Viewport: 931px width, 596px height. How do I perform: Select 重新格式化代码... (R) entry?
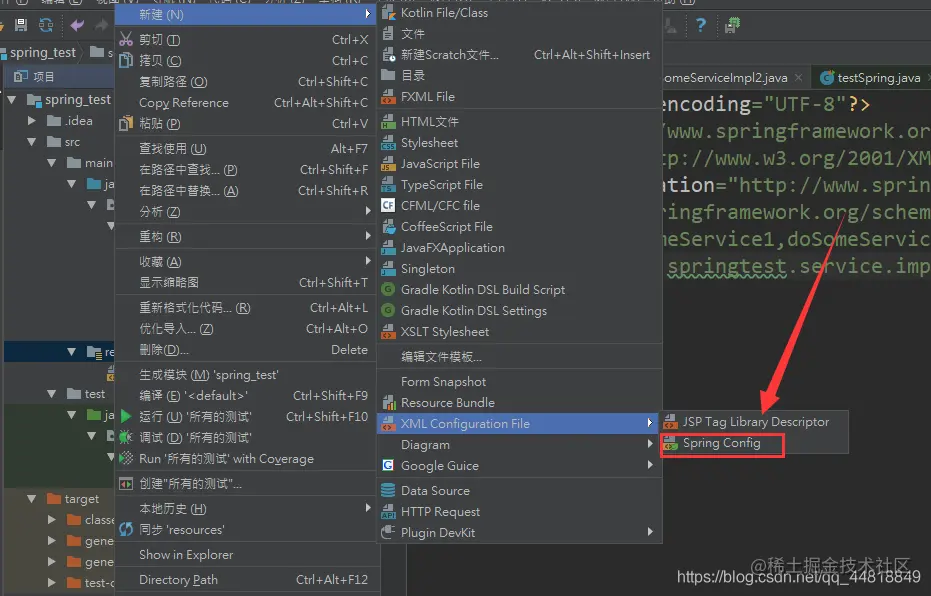(245, 307)
